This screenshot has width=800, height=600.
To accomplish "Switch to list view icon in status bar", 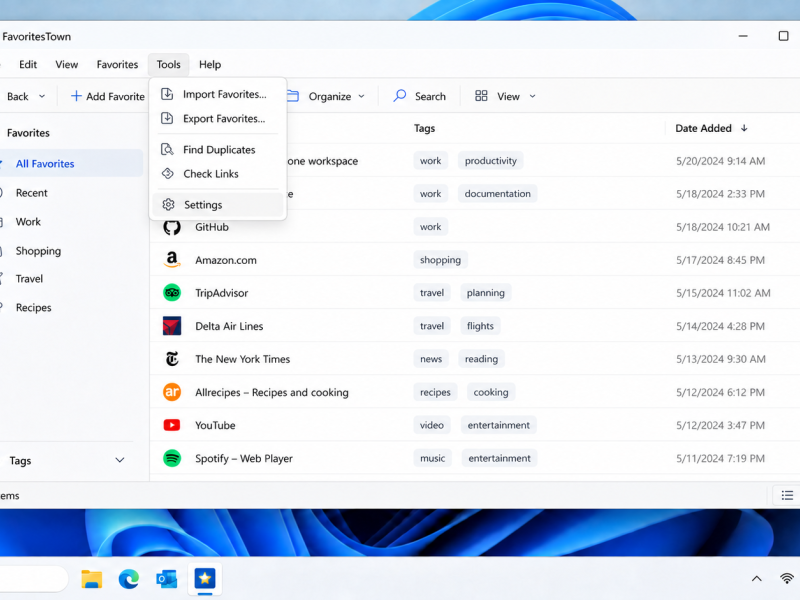I will click(787, 495).
